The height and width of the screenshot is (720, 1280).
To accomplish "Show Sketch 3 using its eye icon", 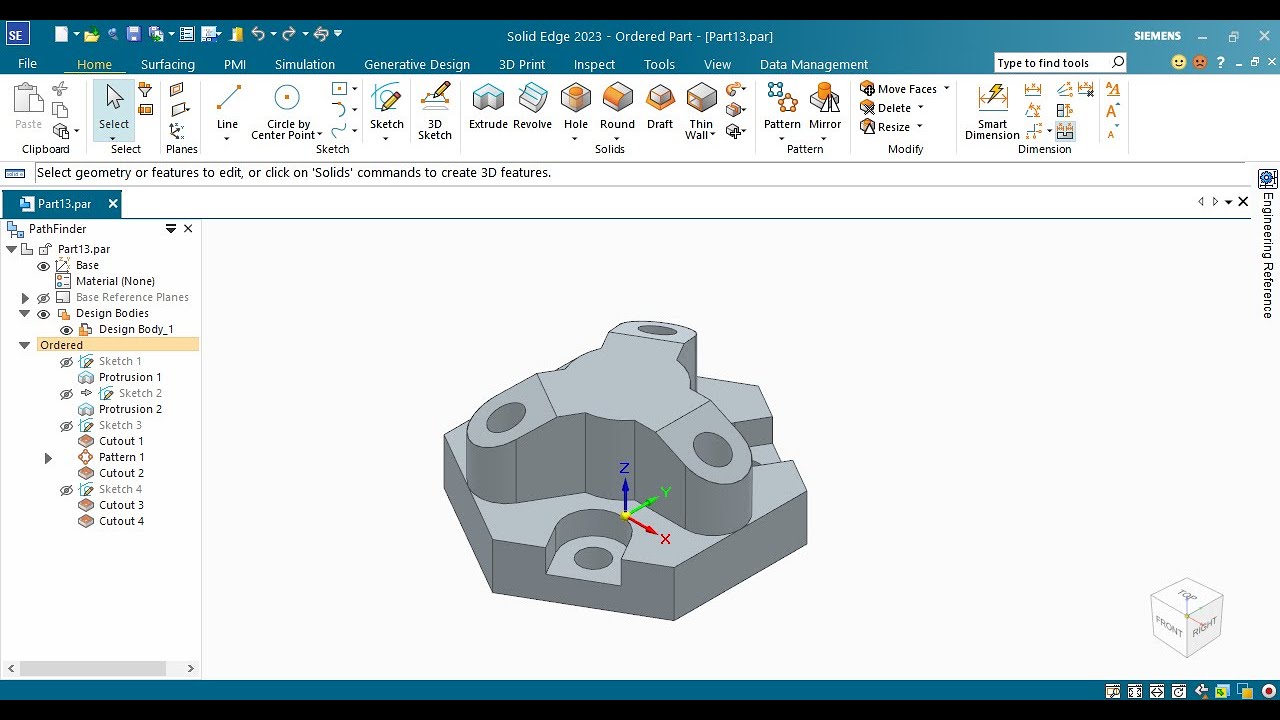I will pyautogui.click(x=66, y=426).
